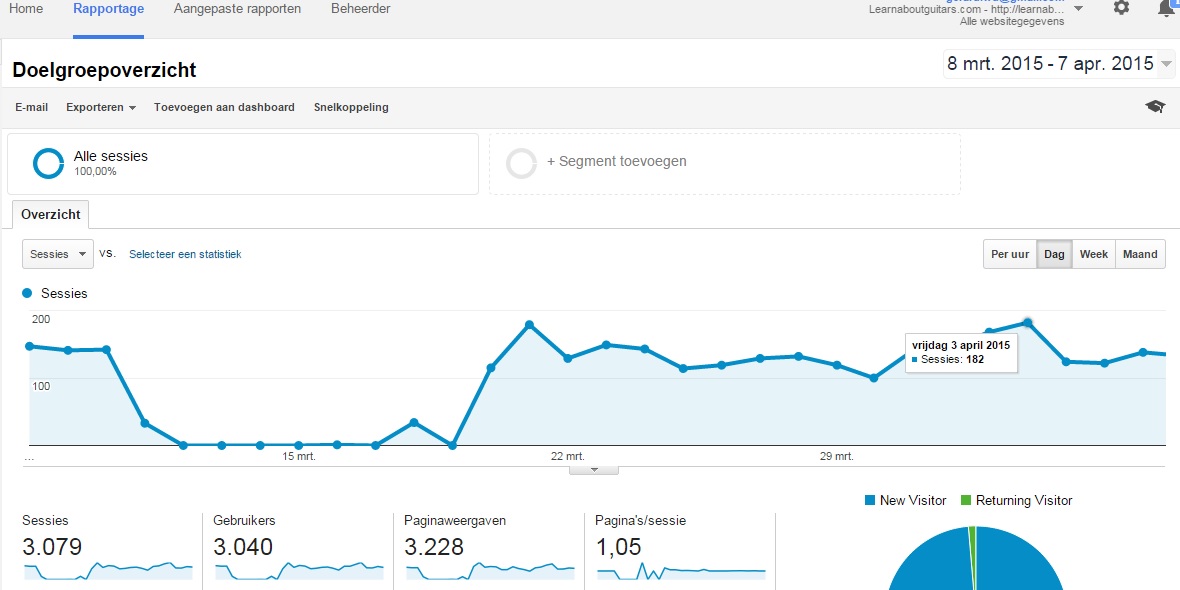The width and height of the screenshot is (1180, 590).
Task: Click the Selecteer een statistiek link
Action: [x=185, y=254]
